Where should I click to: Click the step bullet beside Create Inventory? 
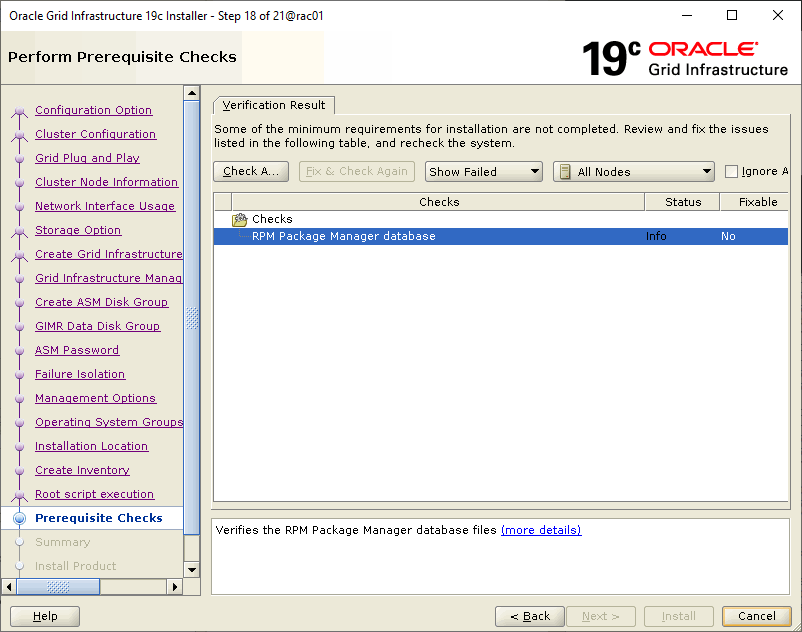click(19, 471)
